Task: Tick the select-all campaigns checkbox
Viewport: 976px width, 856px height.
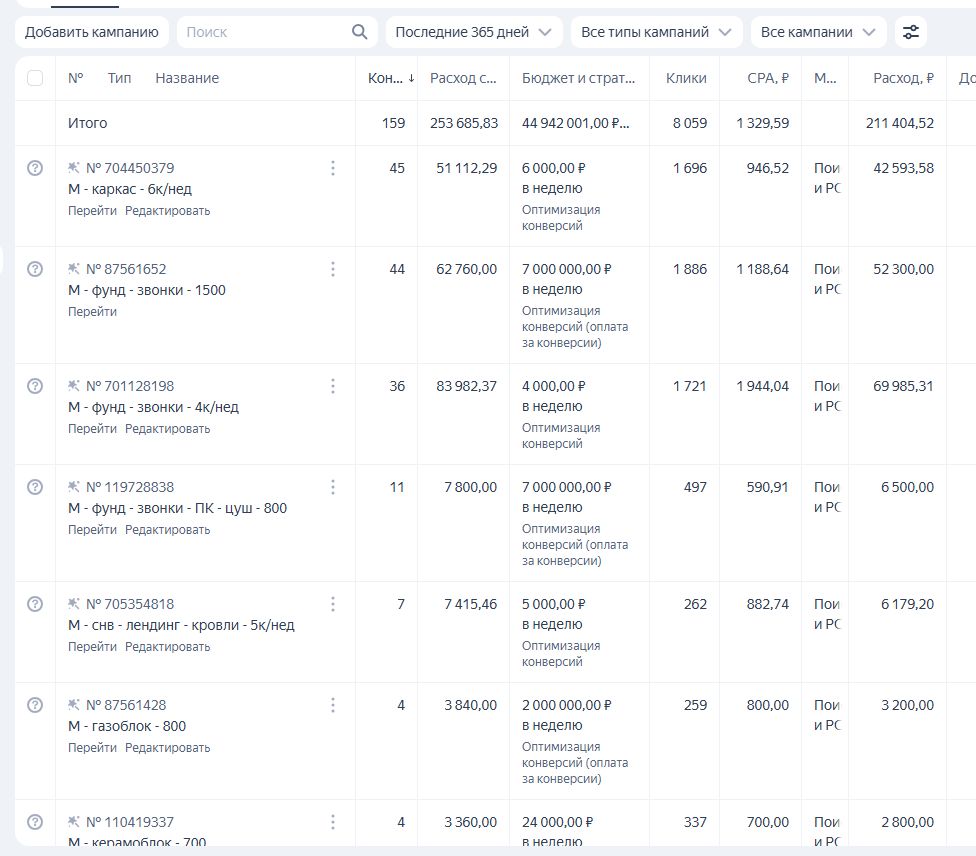Action: click(35, 78)
